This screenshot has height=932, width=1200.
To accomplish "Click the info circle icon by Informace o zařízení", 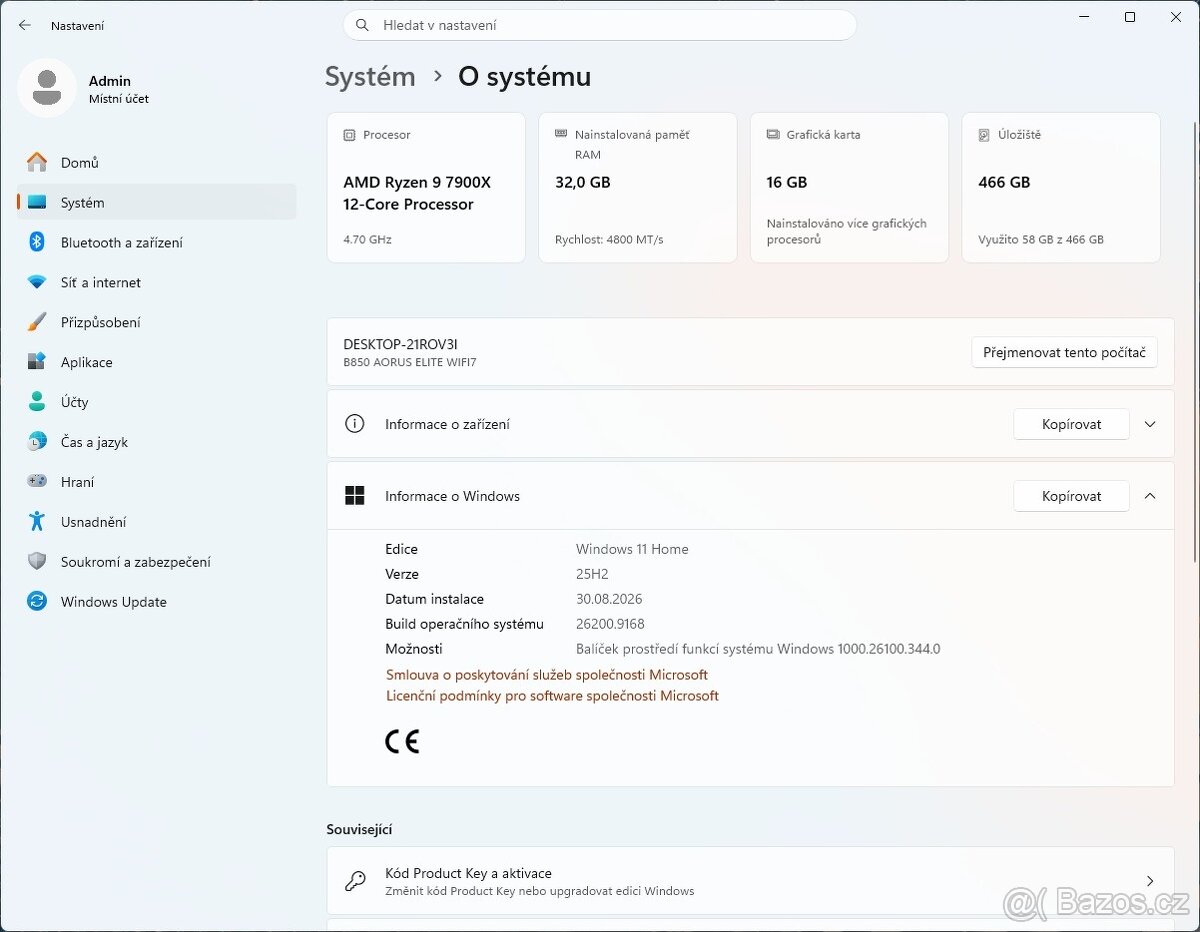I will (x=354, y=424).
